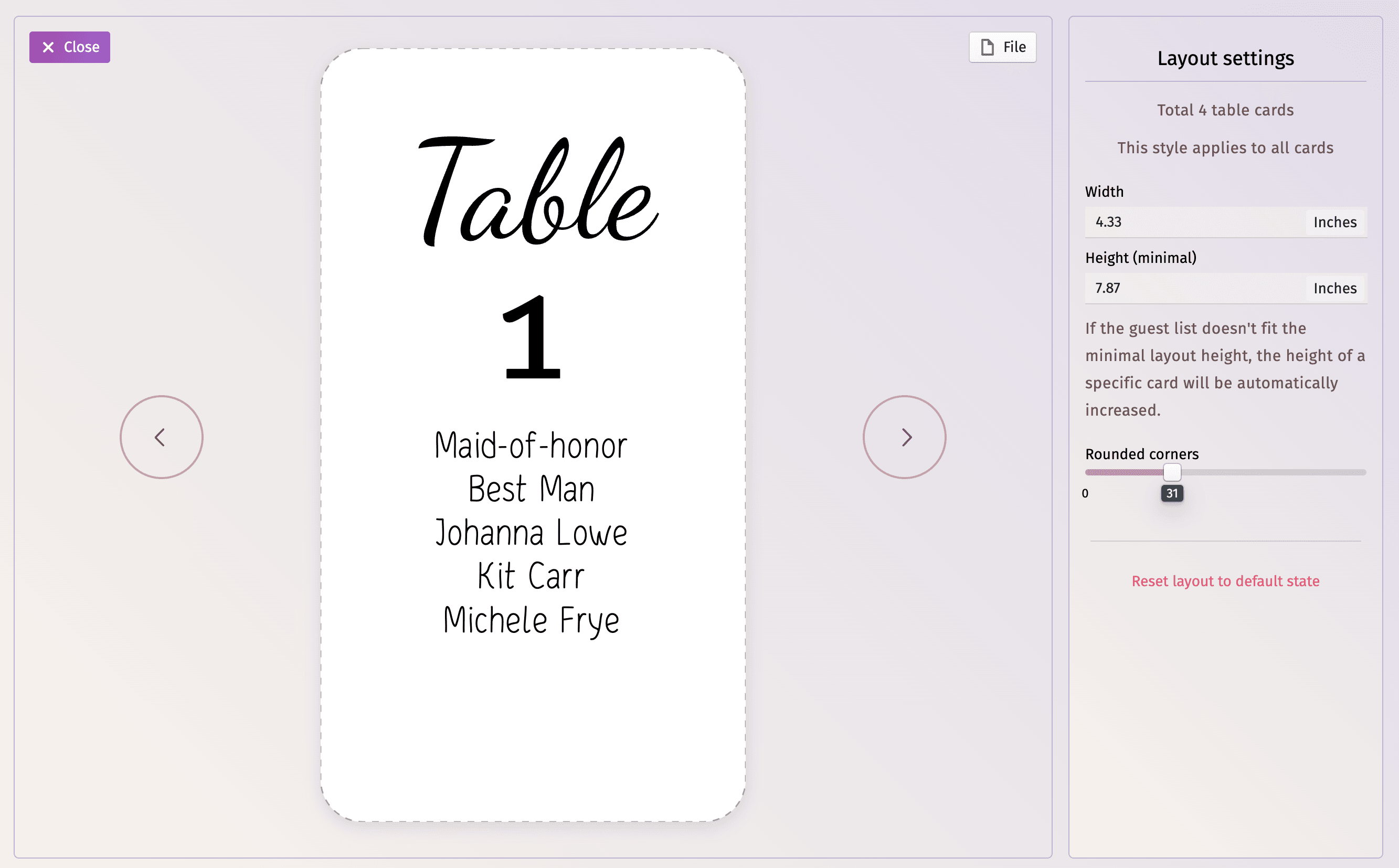Expand Layout settings panel options
Viewport: 1399px width, 868px height.
1225,57
